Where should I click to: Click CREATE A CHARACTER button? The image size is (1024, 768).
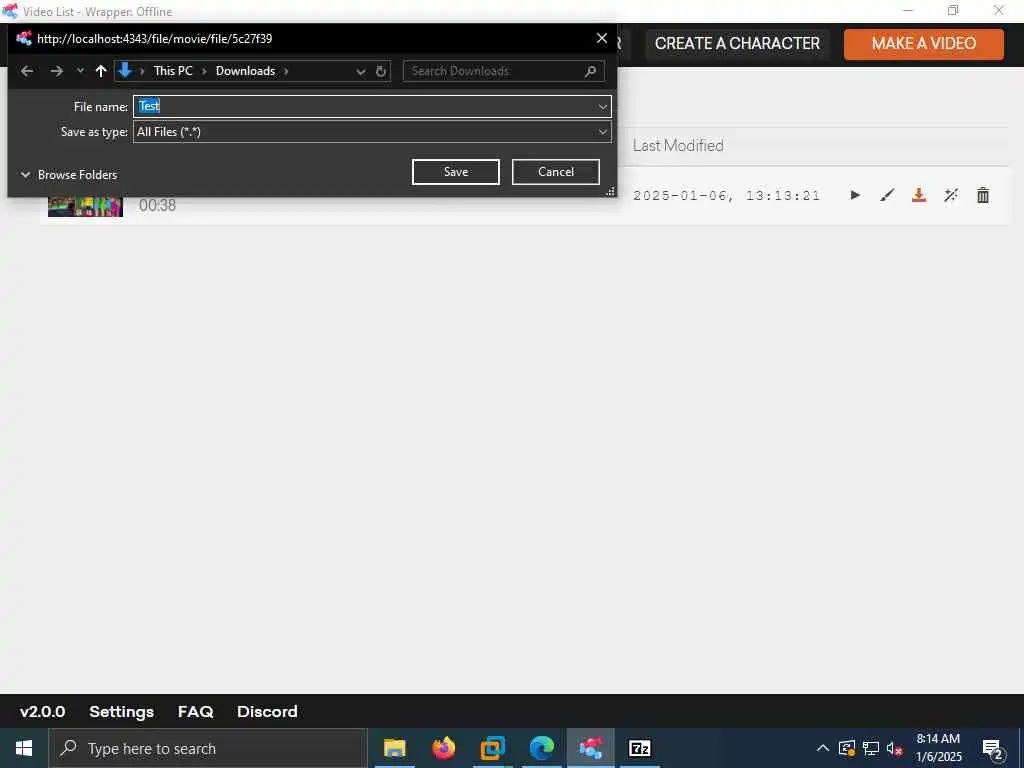(x=737, y=44)
